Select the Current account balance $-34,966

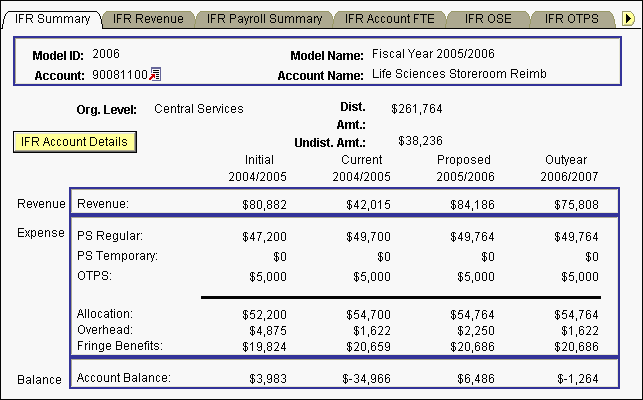(365, 378)
